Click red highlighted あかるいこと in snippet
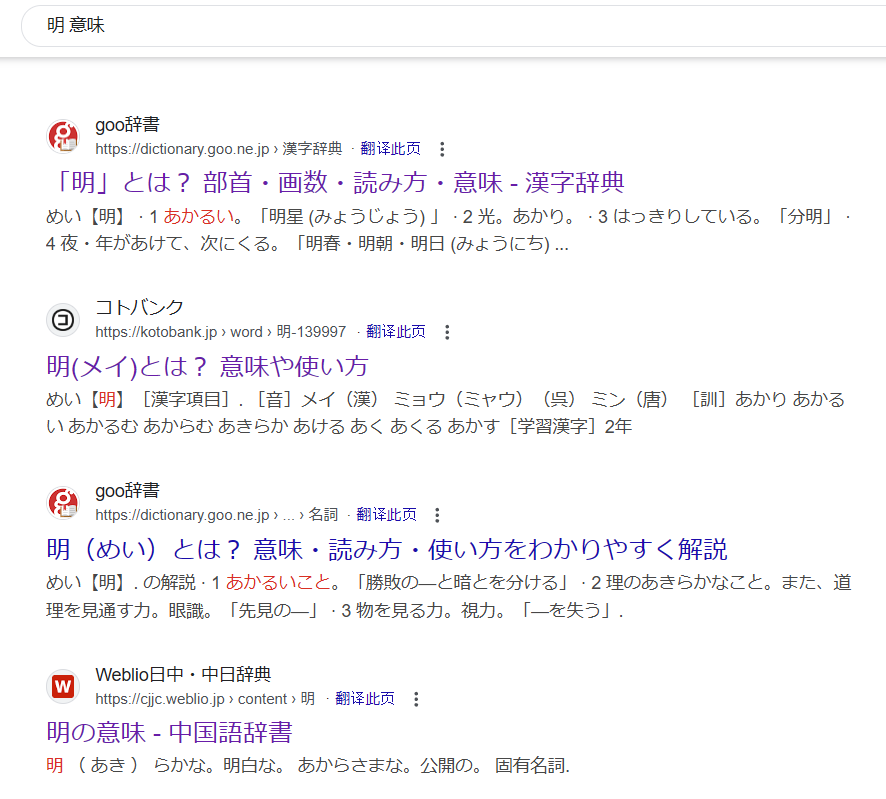 coord(278,583)
